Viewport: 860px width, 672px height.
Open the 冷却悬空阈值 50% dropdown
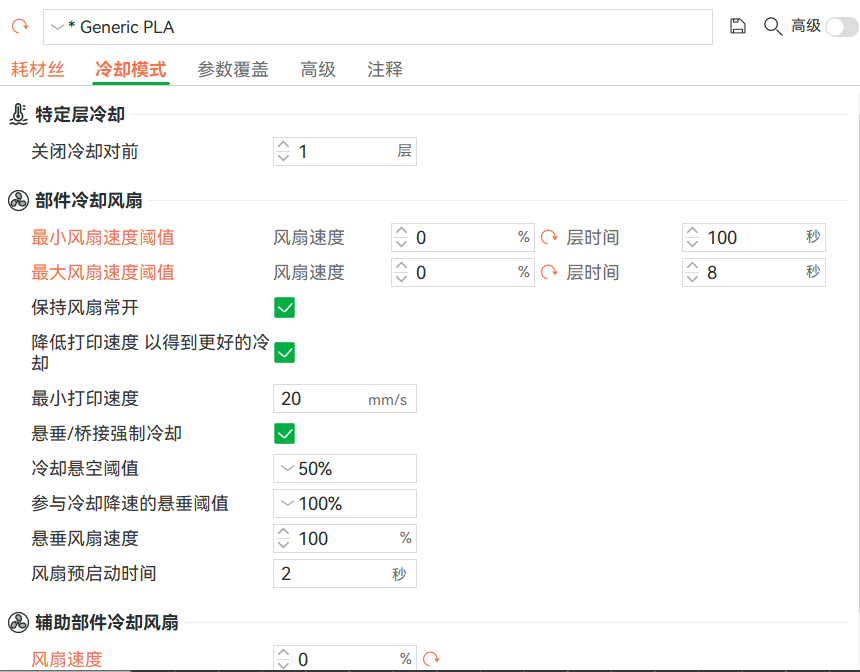(x=344, y=468)
